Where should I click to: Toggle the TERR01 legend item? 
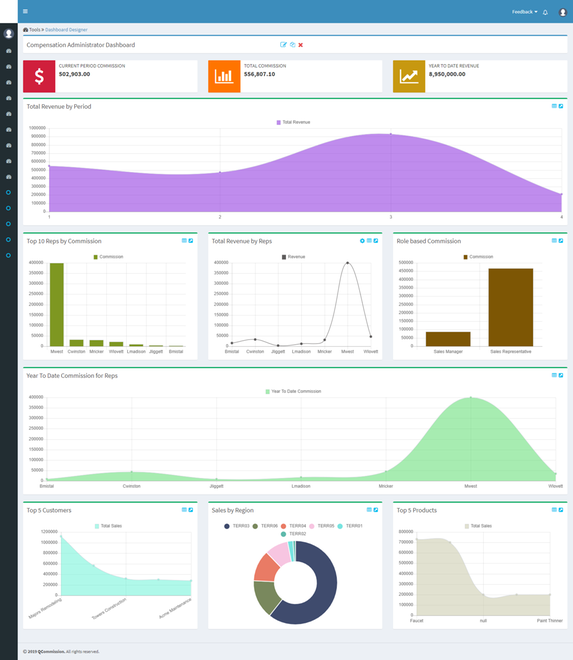[x=350, y=526]
